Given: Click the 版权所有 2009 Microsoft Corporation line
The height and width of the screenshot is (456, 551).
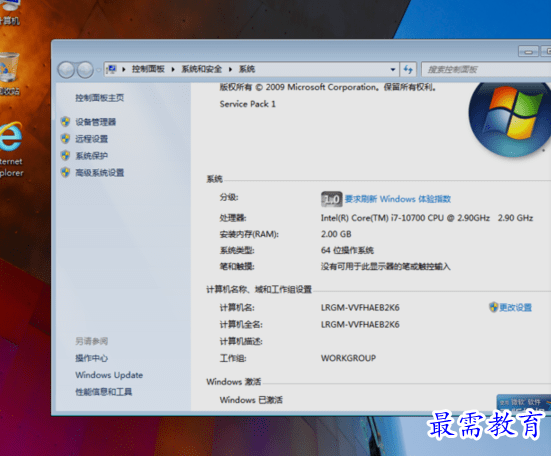Looking at the screenshot, I should pos(328,87).
